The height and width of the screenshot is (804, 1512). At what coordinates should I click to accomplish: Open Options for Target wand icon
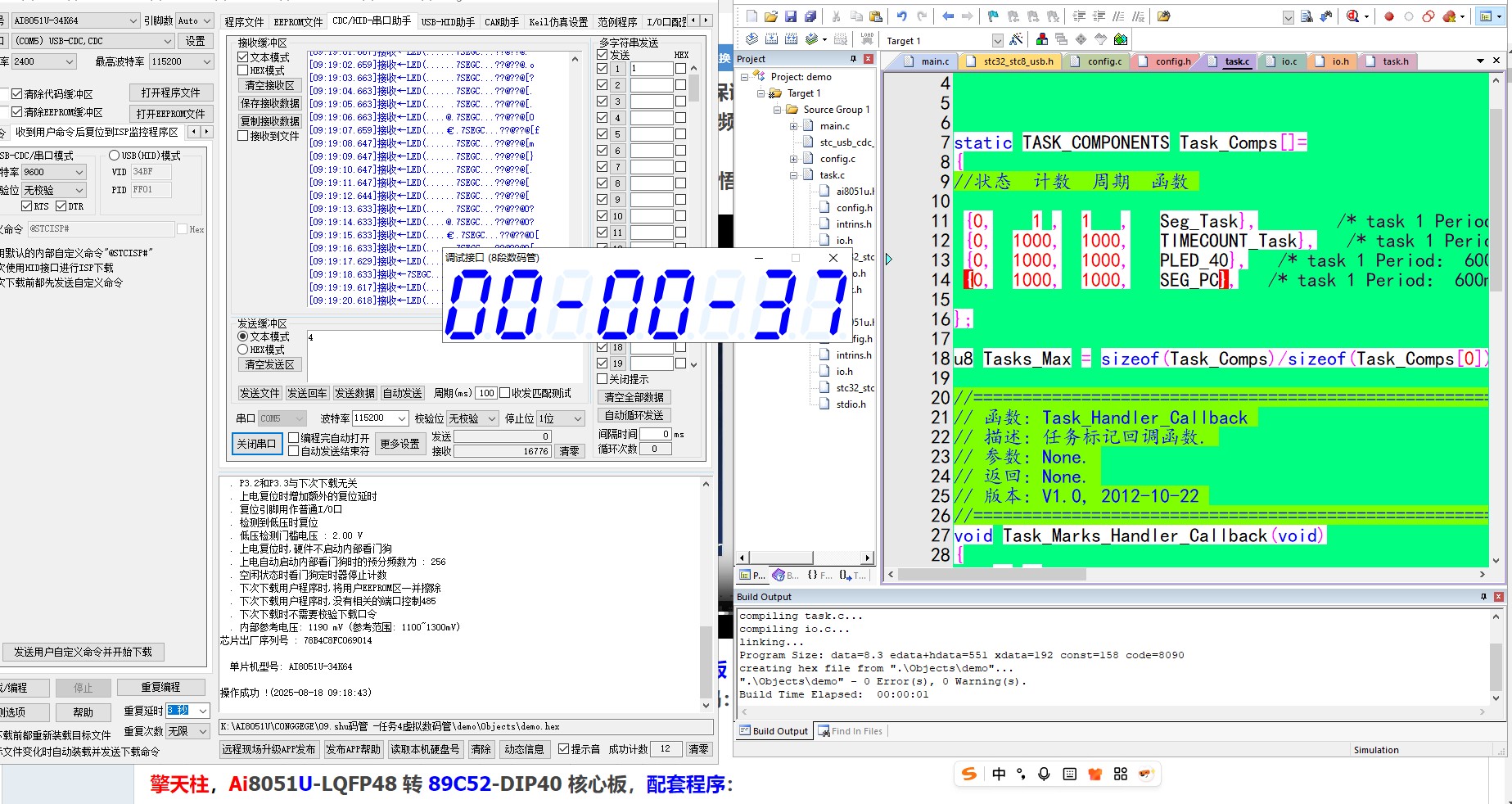[1016, 39]
